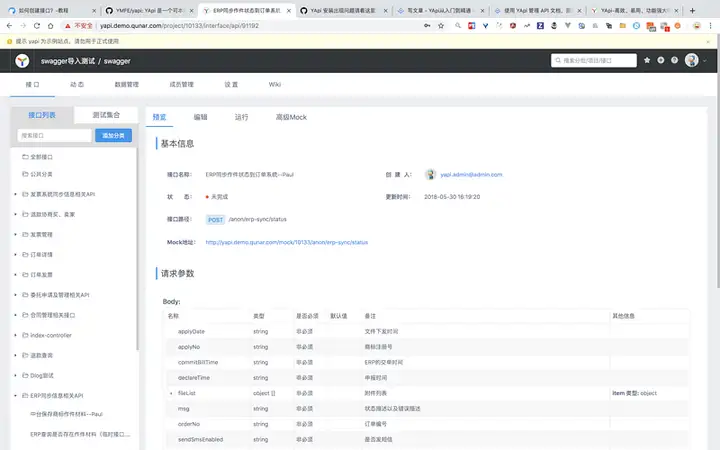Bookmark the page with the address bar star
Image resolution: width=720 pixels, height=450 pixels.
[441, 26]
